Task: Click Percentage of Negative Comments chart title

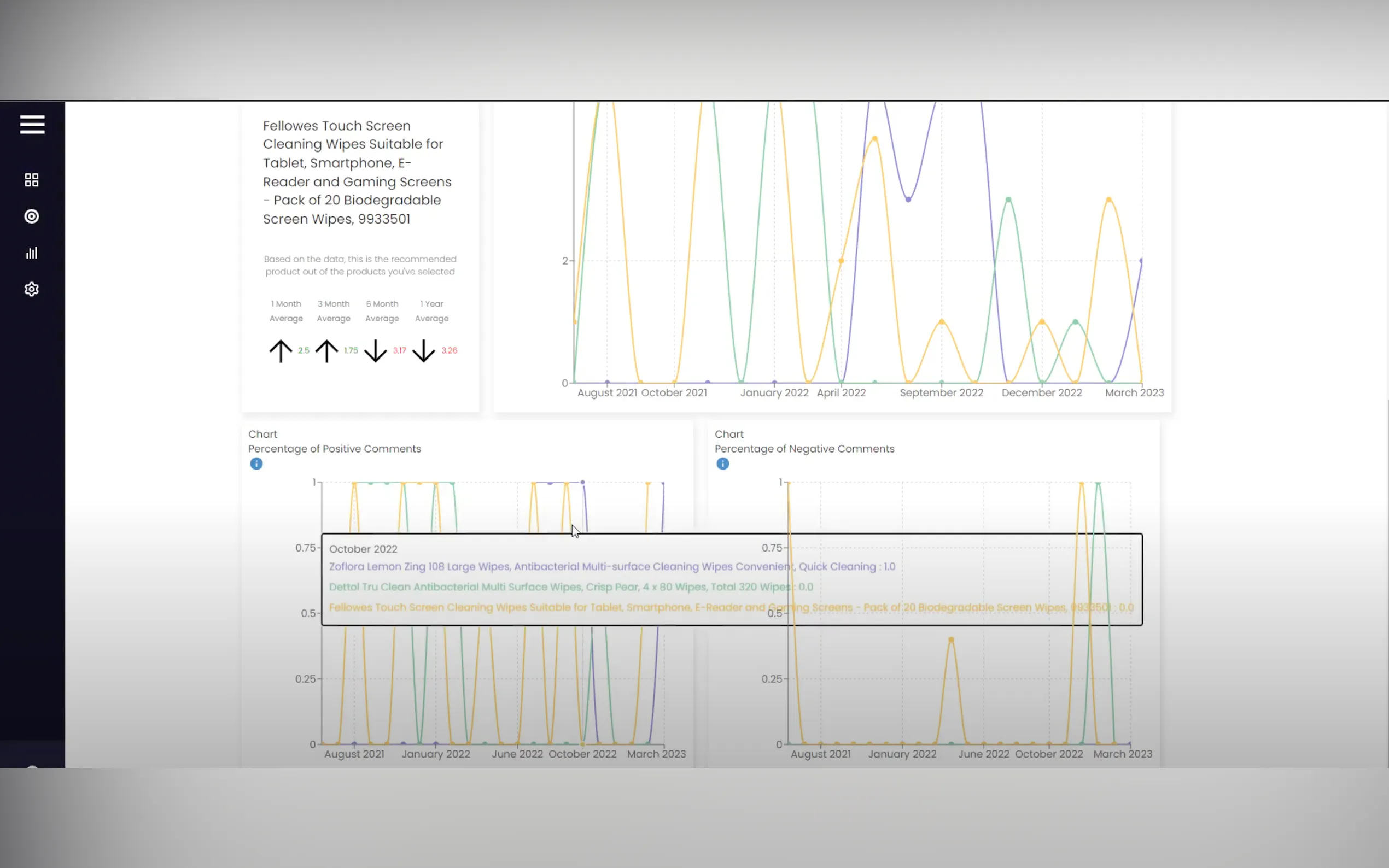Action: click(x=804, y=449)
